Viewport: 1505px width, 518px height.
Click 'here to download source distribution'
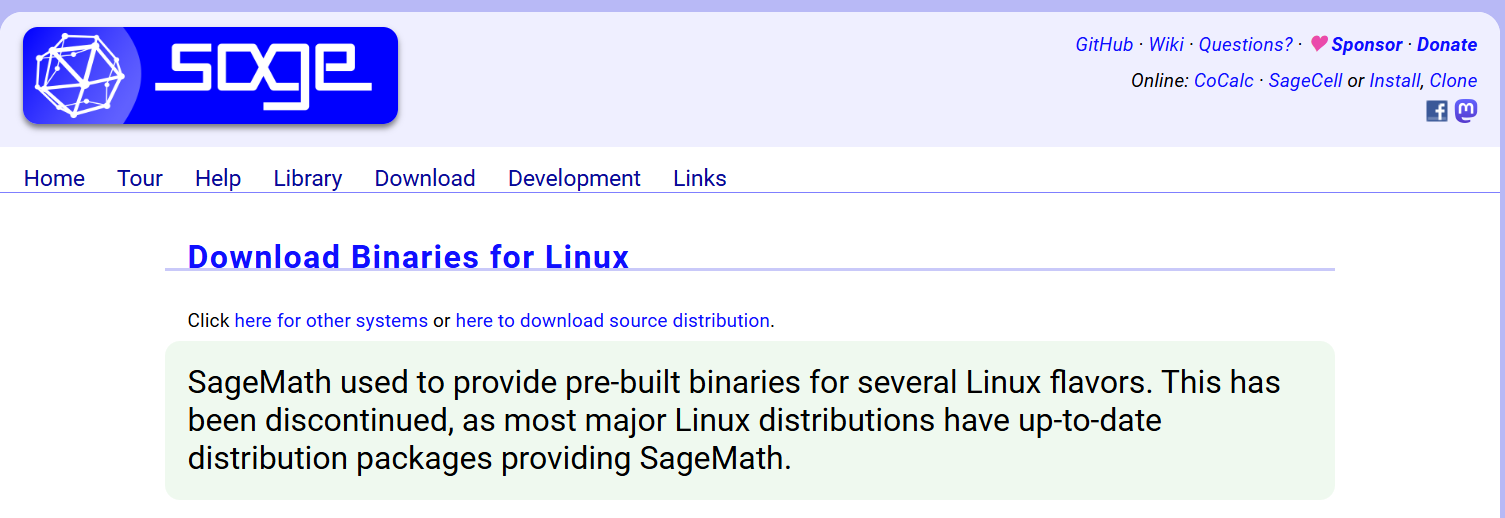(613, 321)
